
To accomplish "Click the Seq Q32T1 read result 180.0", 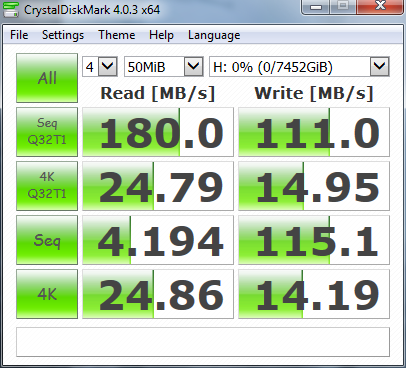I will (x=158, y=132).
